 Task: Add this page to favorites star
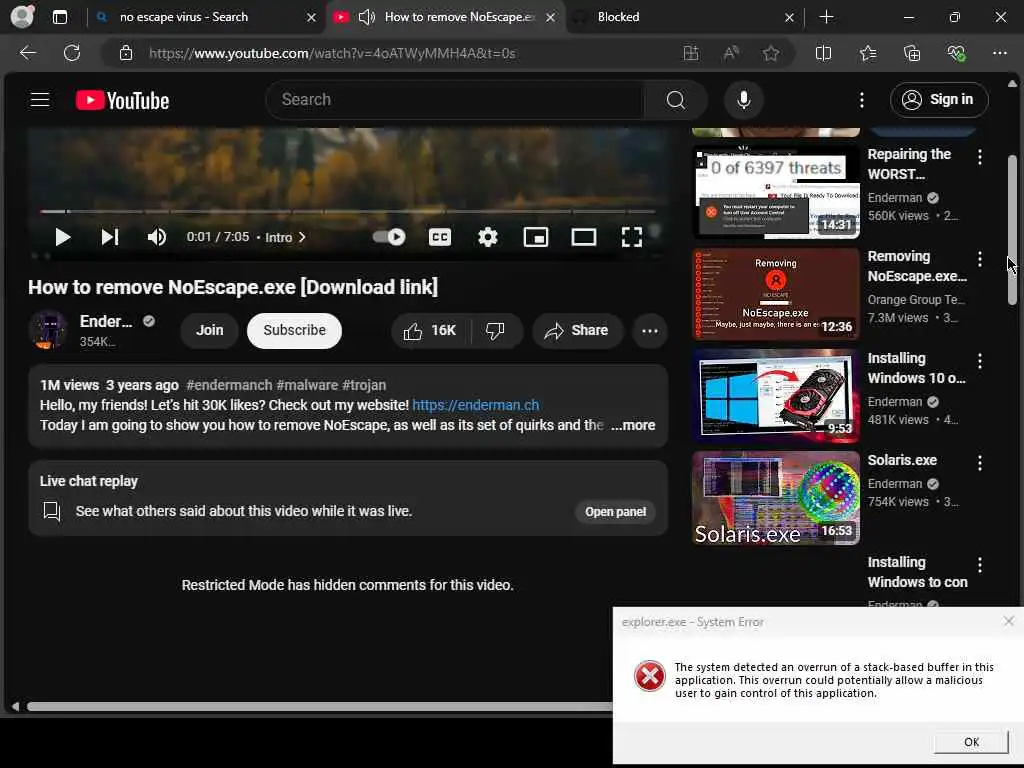(771, 53)
